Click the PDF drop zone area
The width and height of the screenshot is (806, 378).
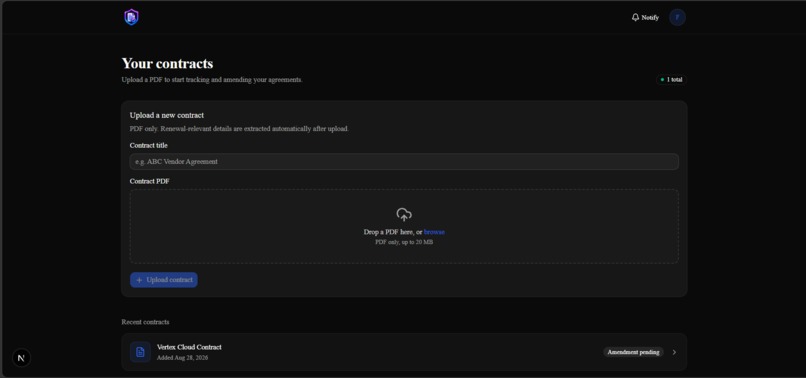click(404, 226)
